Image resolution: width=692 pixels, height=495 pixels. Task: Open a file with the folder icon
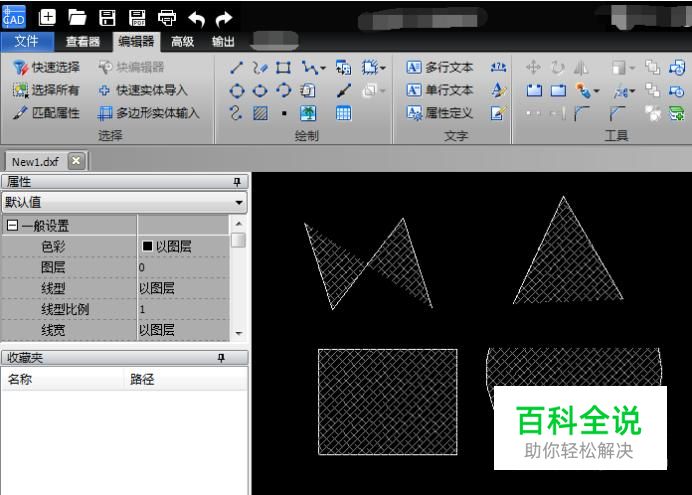click(x=77, y=18)
